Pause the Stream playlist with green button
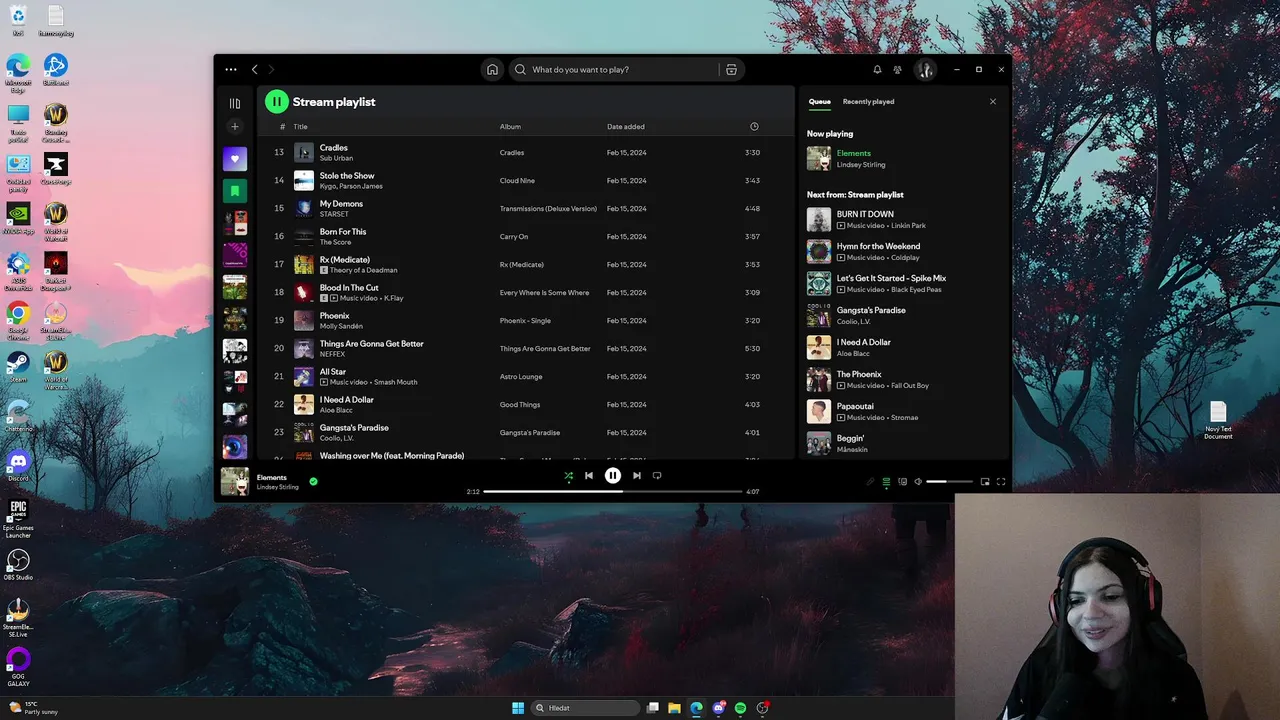Image resolution: width=1280 pixels, height=720 pixels. coord(277,102)
